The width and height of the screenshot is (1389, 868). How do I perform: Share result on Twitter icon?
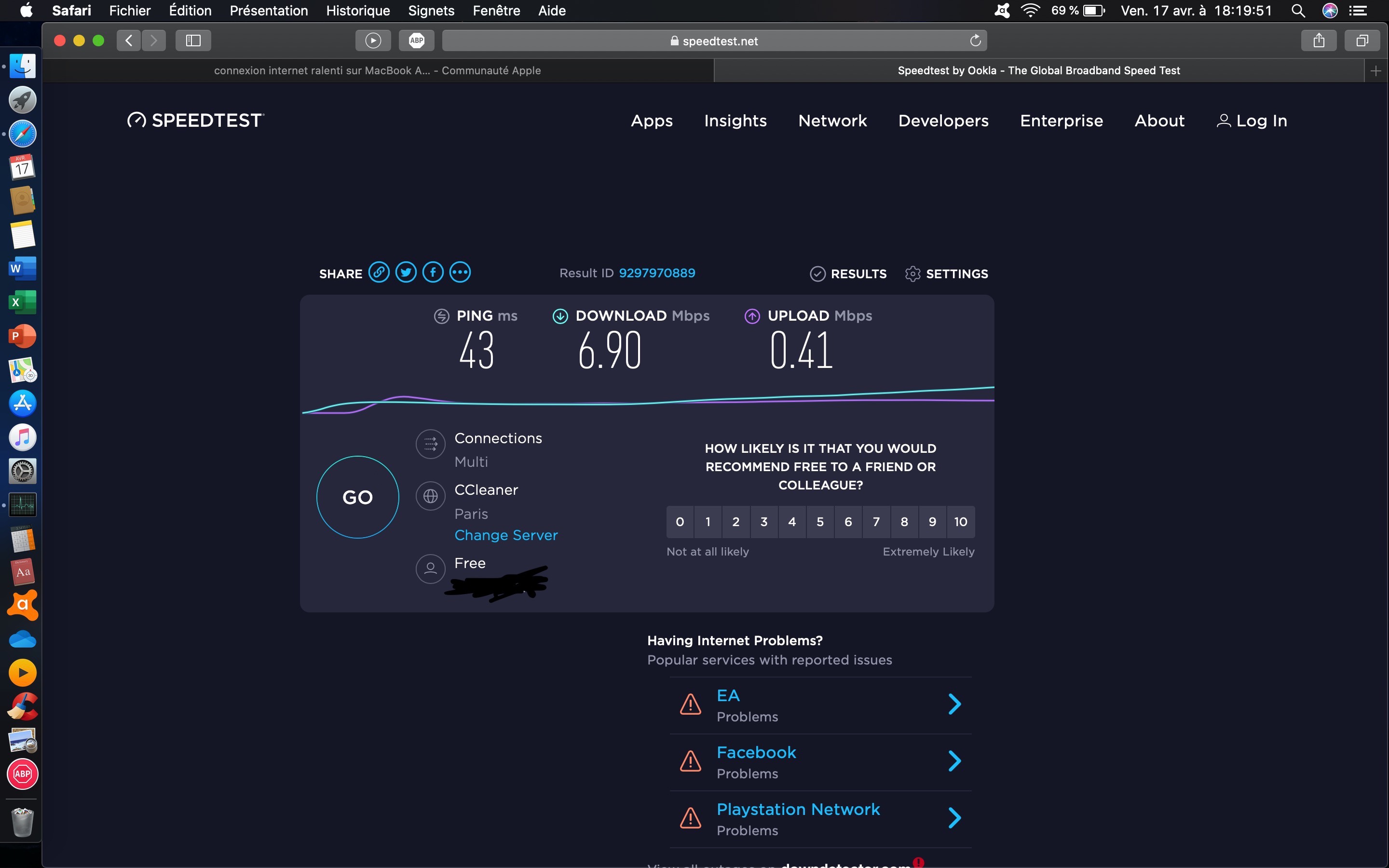tap(406, 272)
